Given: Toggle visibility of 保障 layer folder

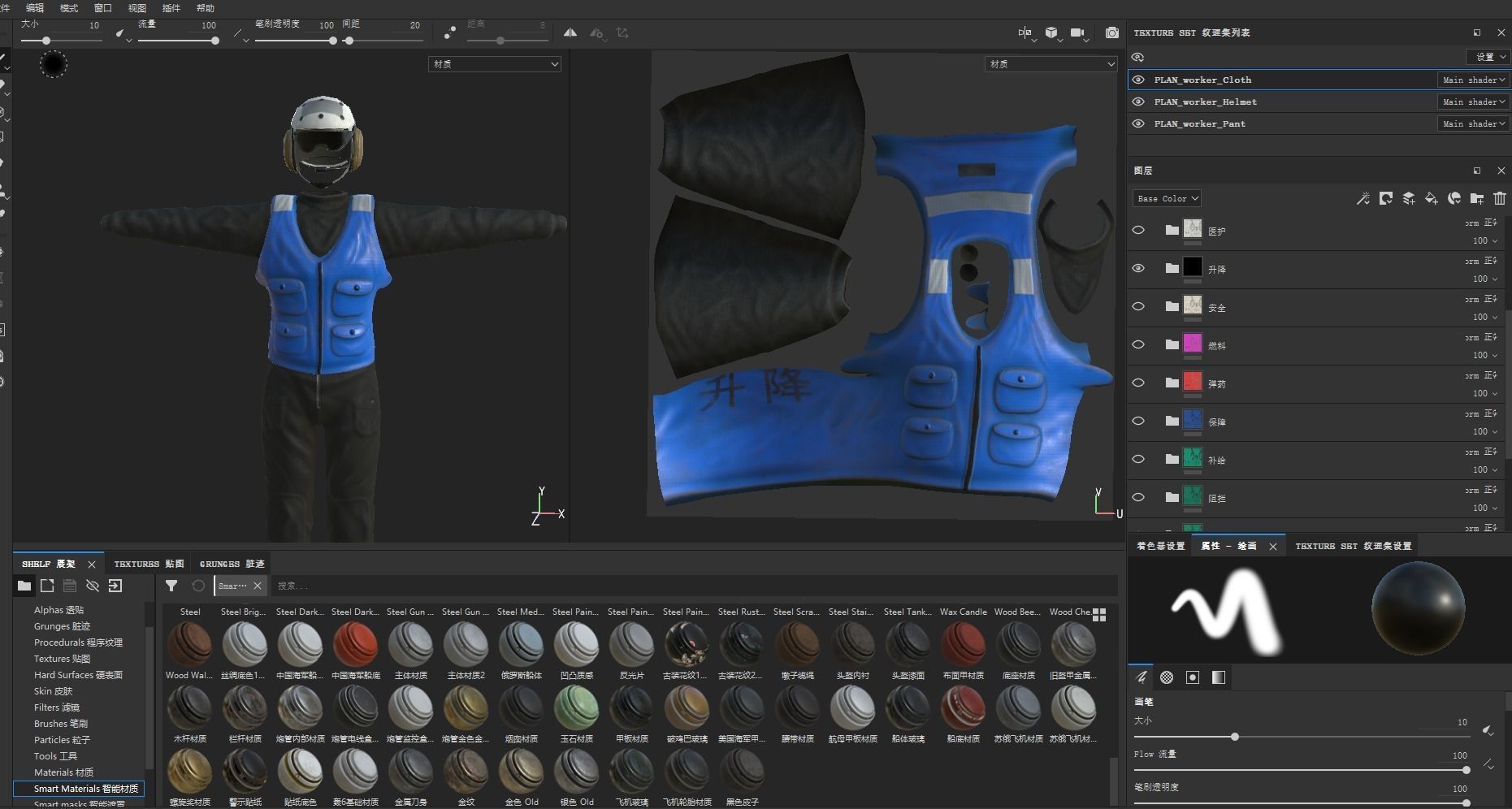Looking at the screenshot, I should (x=1138, y=421).
